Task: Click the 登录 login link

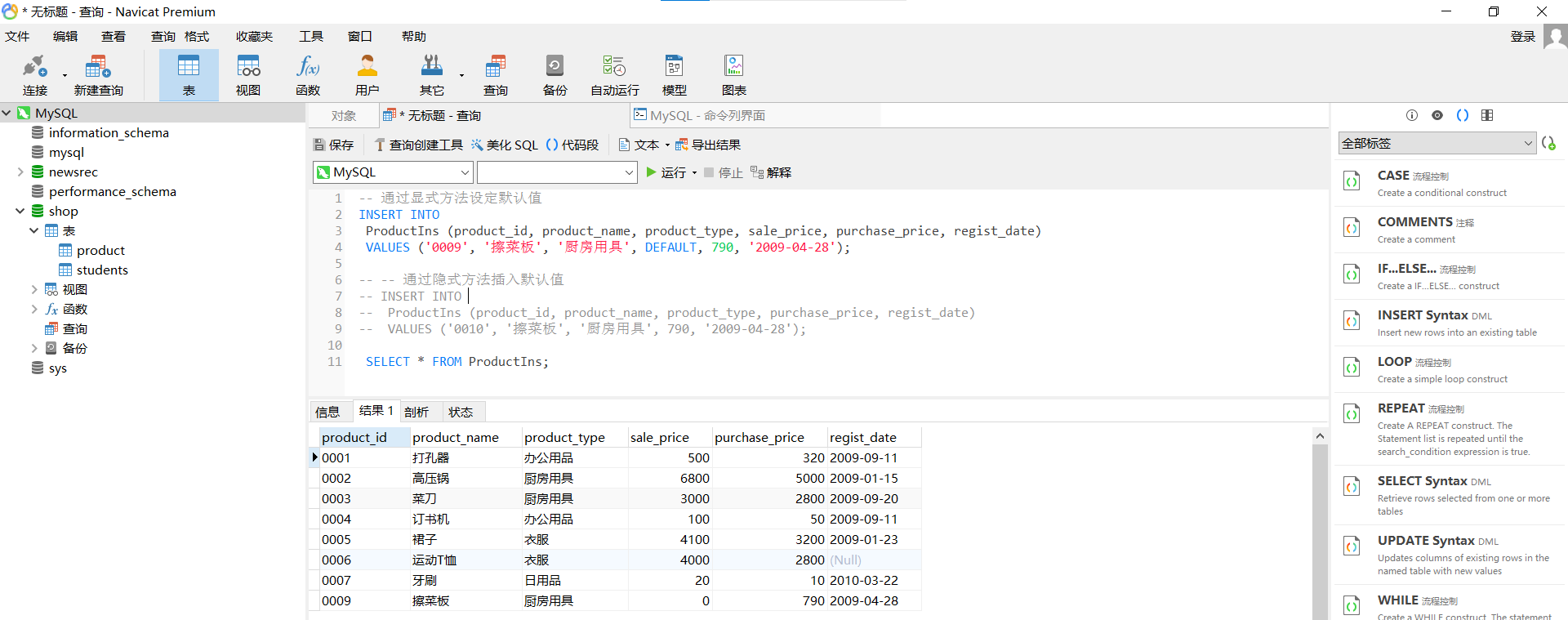Action: 1523,37
